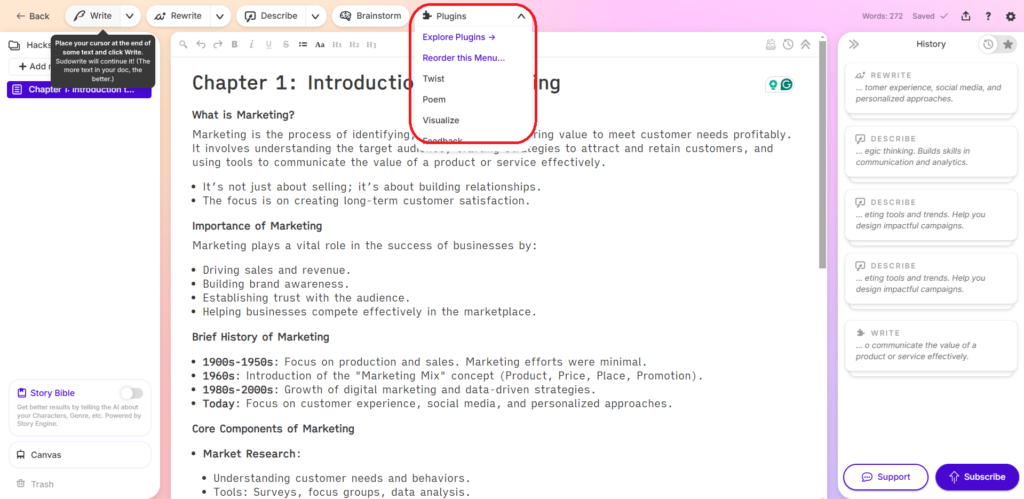This screenshot has height=499, width=1024.
Task: Open the Explore Plugins link
Action: [458, 37]
